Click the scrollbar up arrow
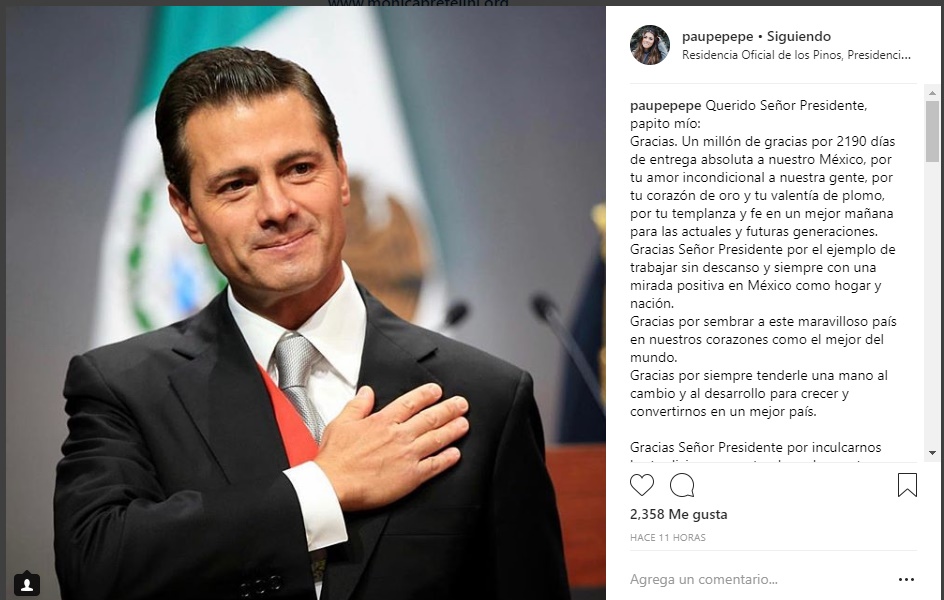The image size is (944, 600). [x=932, y=93]
